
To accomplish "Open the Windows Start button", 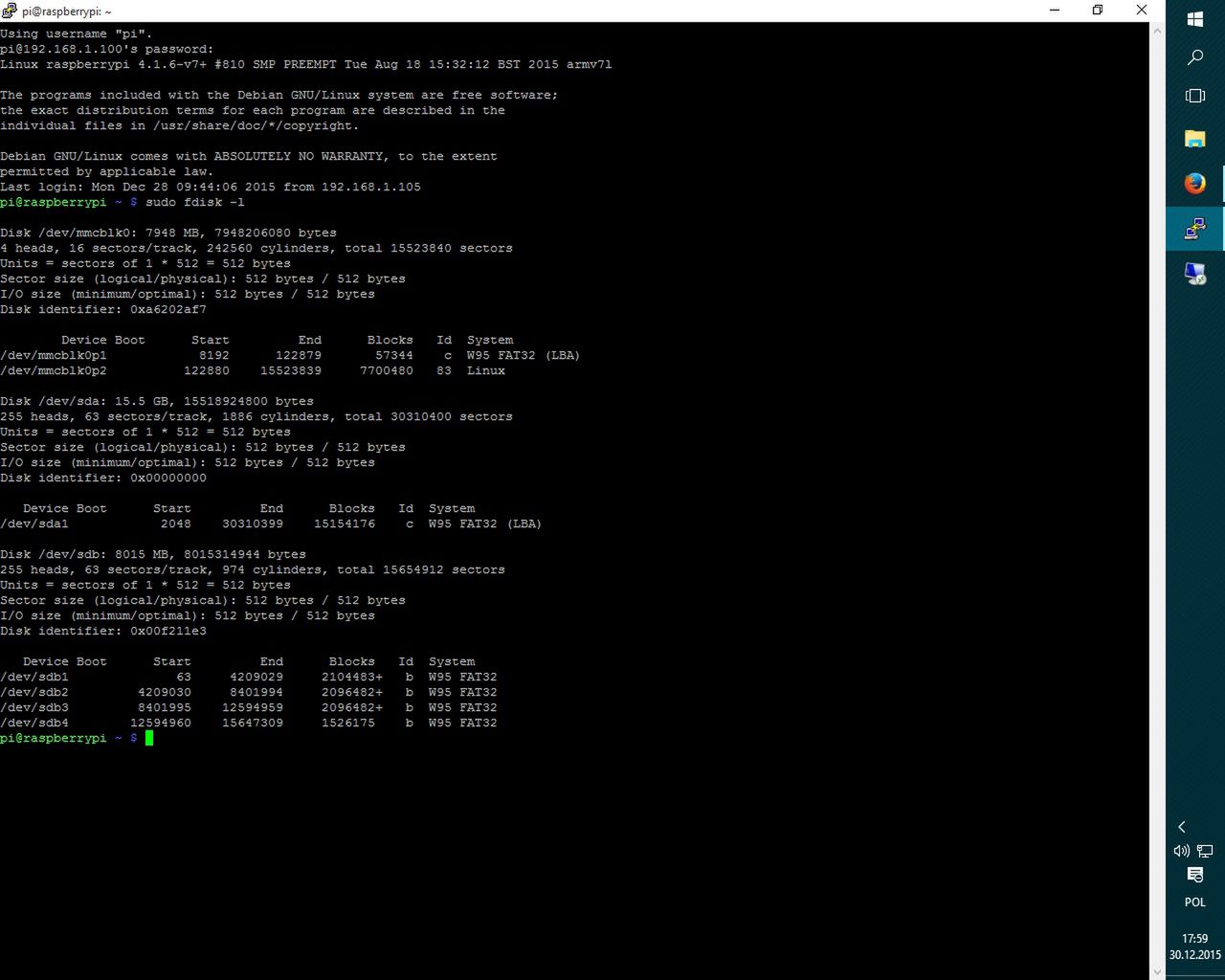I will click(1195, 19).
